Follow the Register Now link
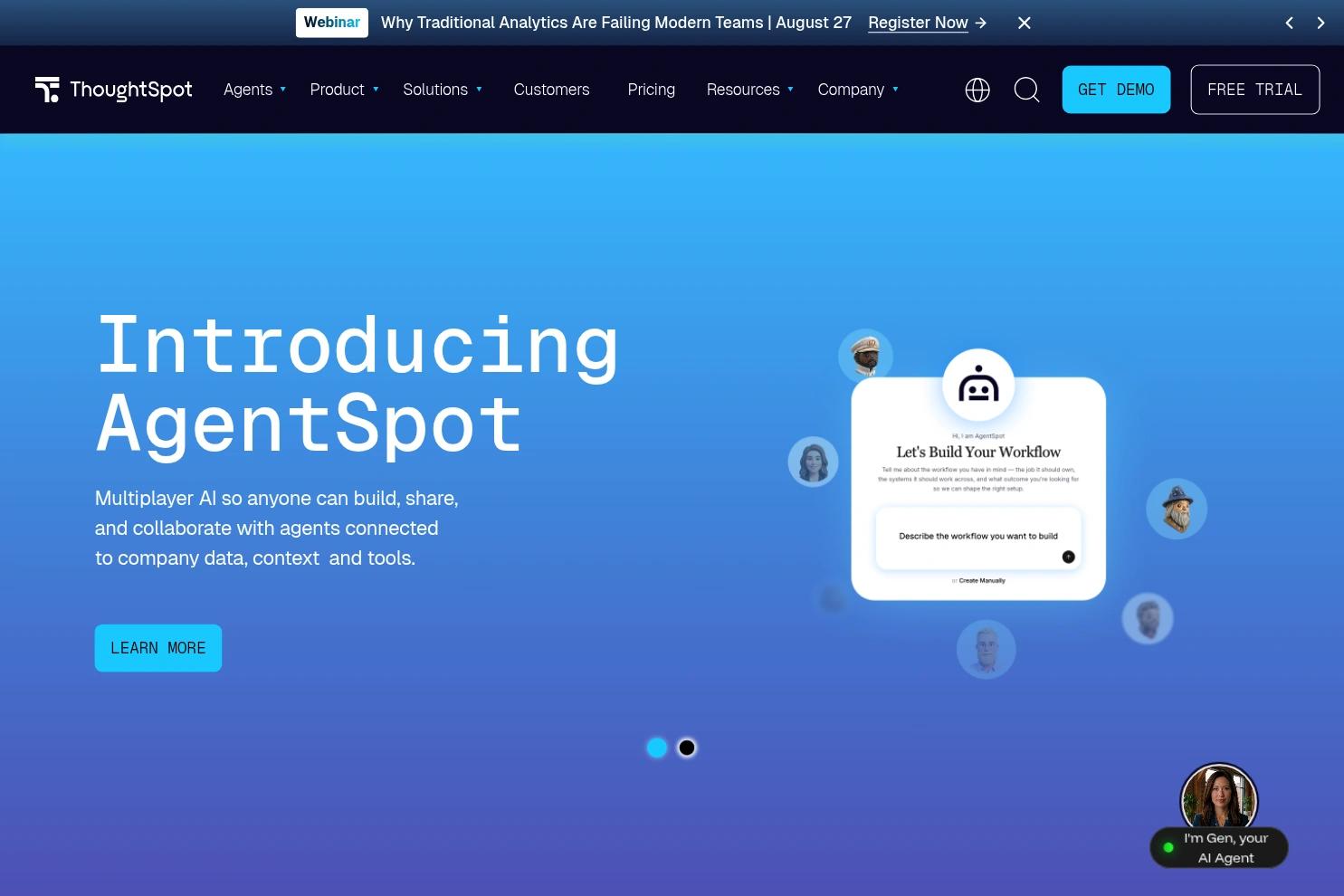The width and height of the screenshot is (1344, 896). (x=928, y=23)
